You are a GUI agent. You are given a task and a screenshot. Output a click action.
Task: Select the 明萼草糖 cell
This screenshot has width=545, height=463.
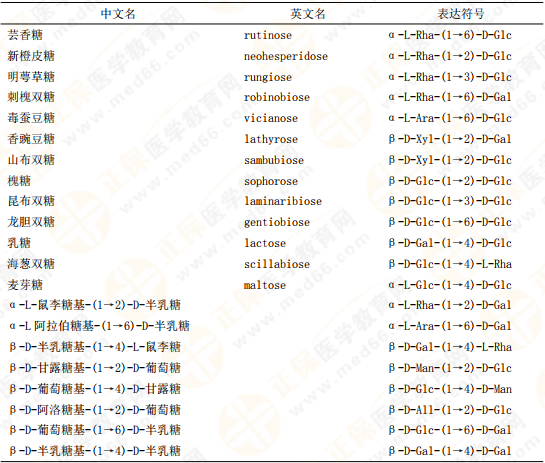pyautogui.click(x=31, y=76)
